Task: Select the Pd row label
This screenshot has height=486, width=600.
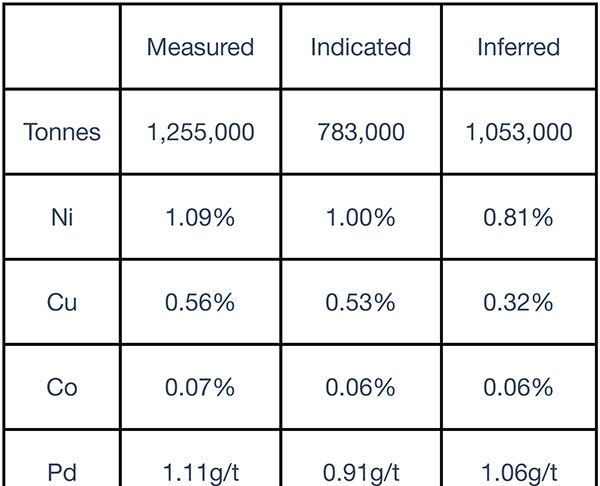Action: [x=62, y=472]
